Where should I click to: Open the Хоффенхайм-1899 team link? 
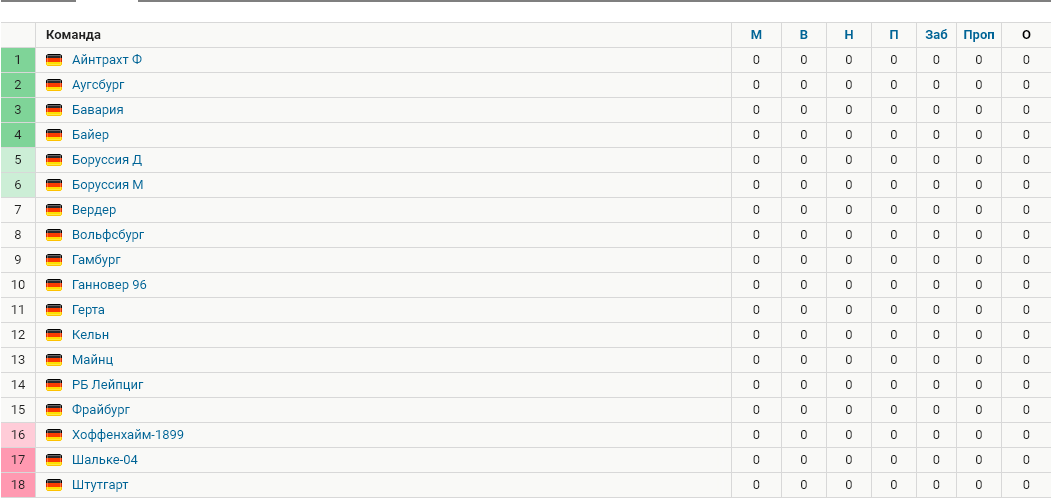127,435
